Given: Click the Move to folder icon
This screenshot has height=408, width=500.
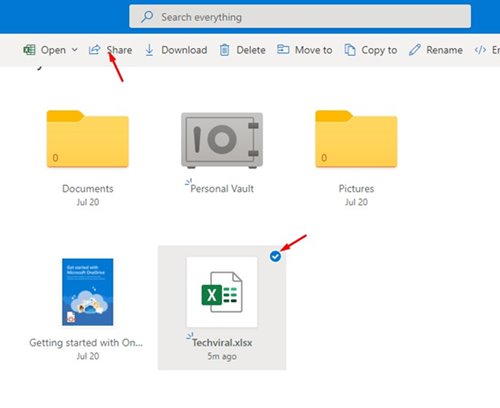Looking at the screenshot, I should pyautogui.click(x=283, y=50).
